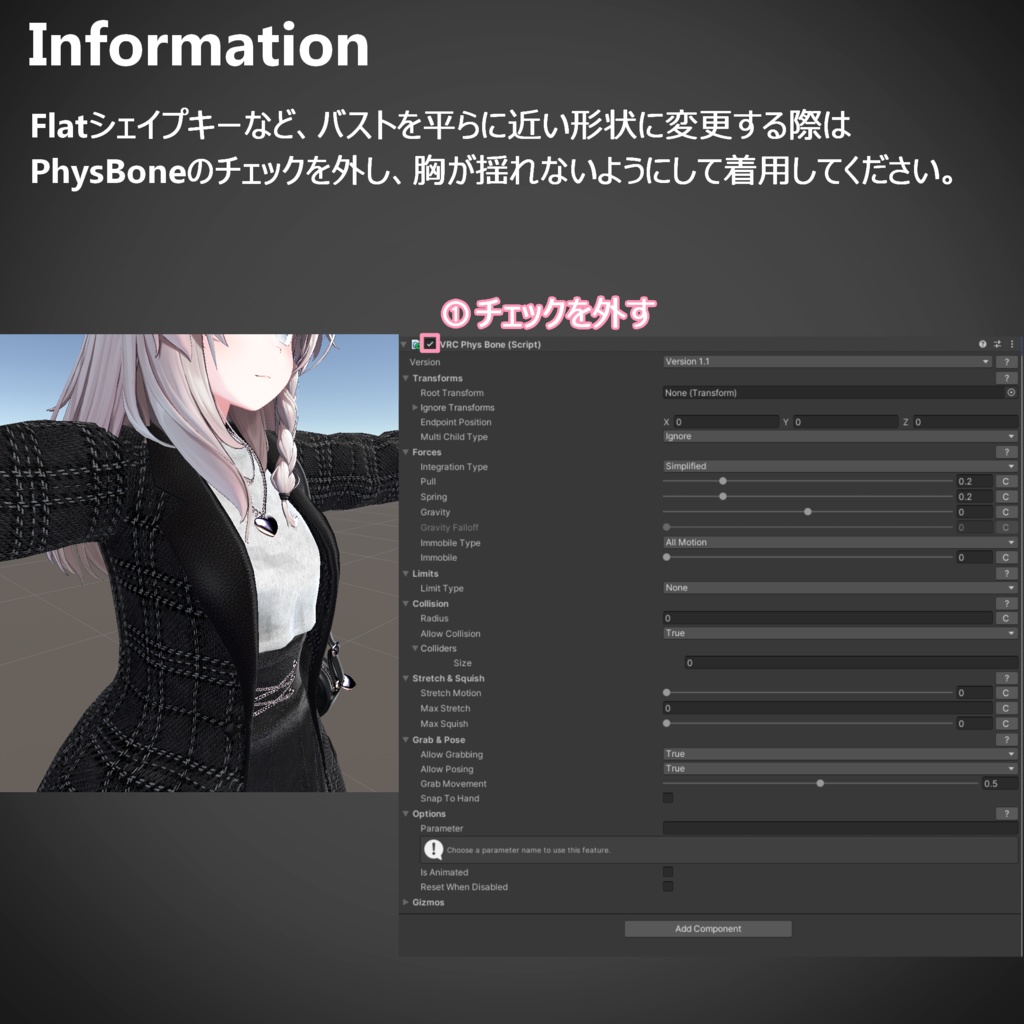Viewport: 1024px width, 1024px height.
Task: Click the Pull slider handle
Action: pyautogui.click(x=723, y=481)
